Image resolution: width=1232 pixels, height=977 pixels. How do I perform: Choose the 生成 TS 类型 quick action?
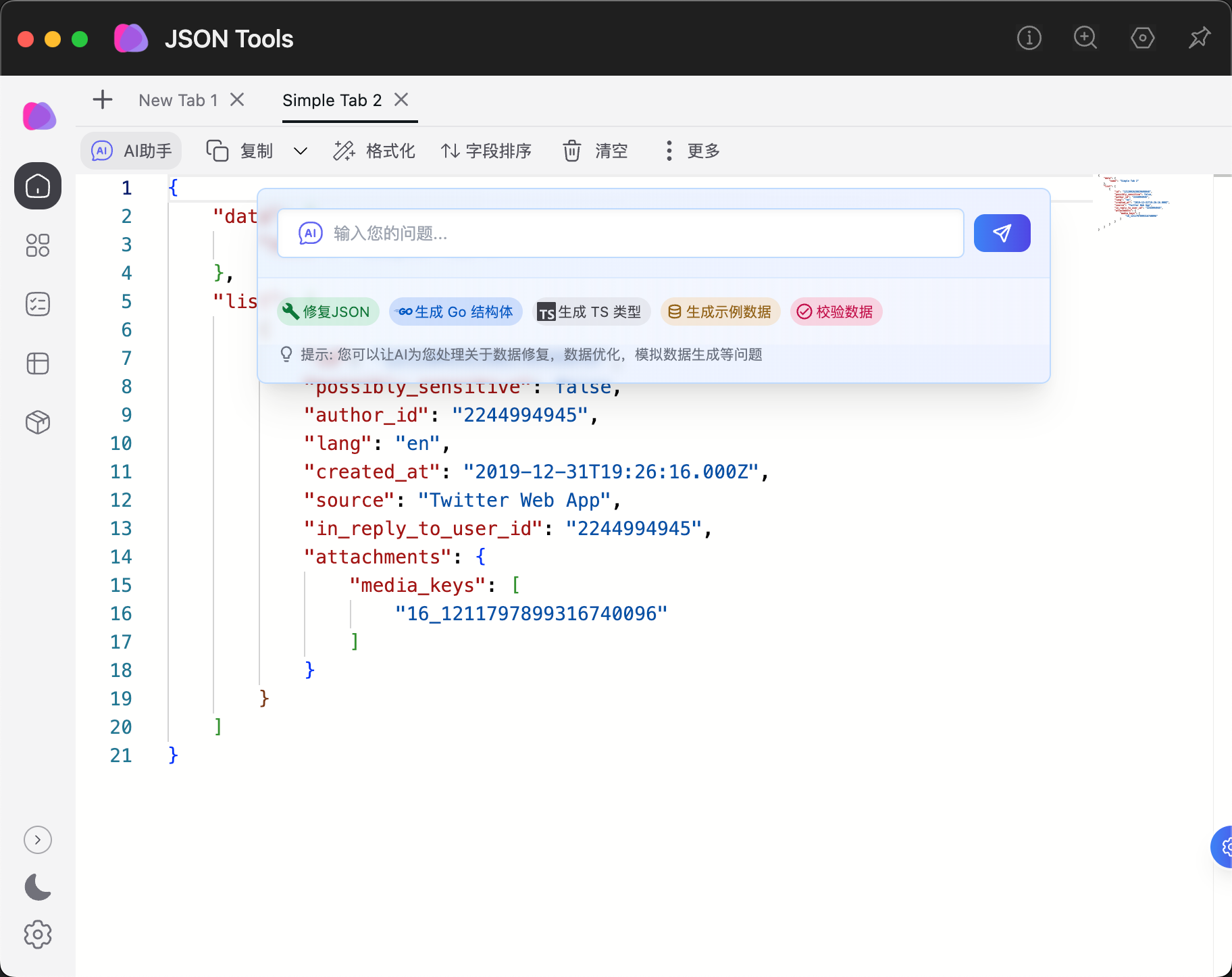pos(592,311)
